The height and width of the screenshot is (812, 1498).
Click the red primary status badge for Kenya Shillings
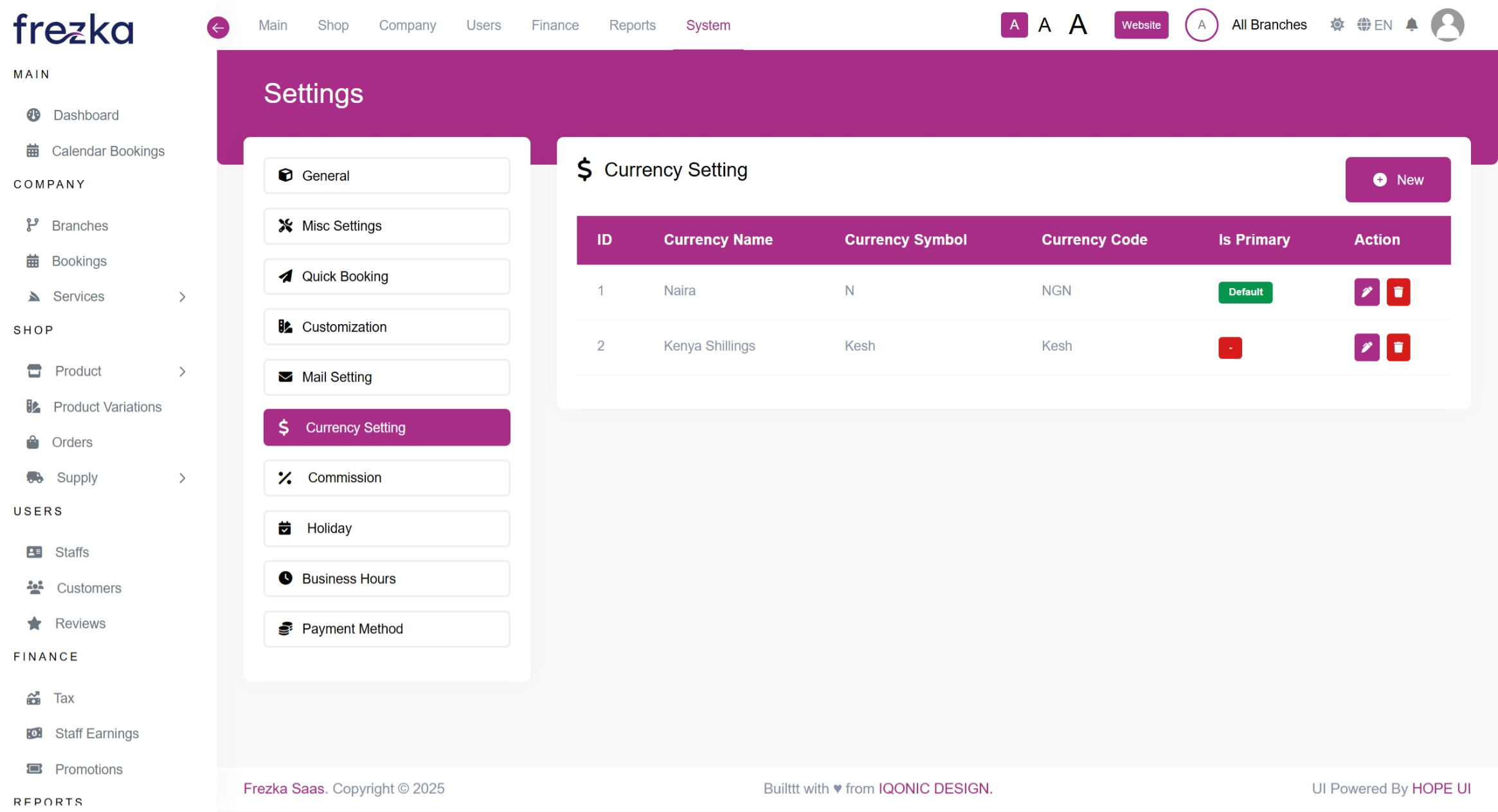[x=1229, y=347]
